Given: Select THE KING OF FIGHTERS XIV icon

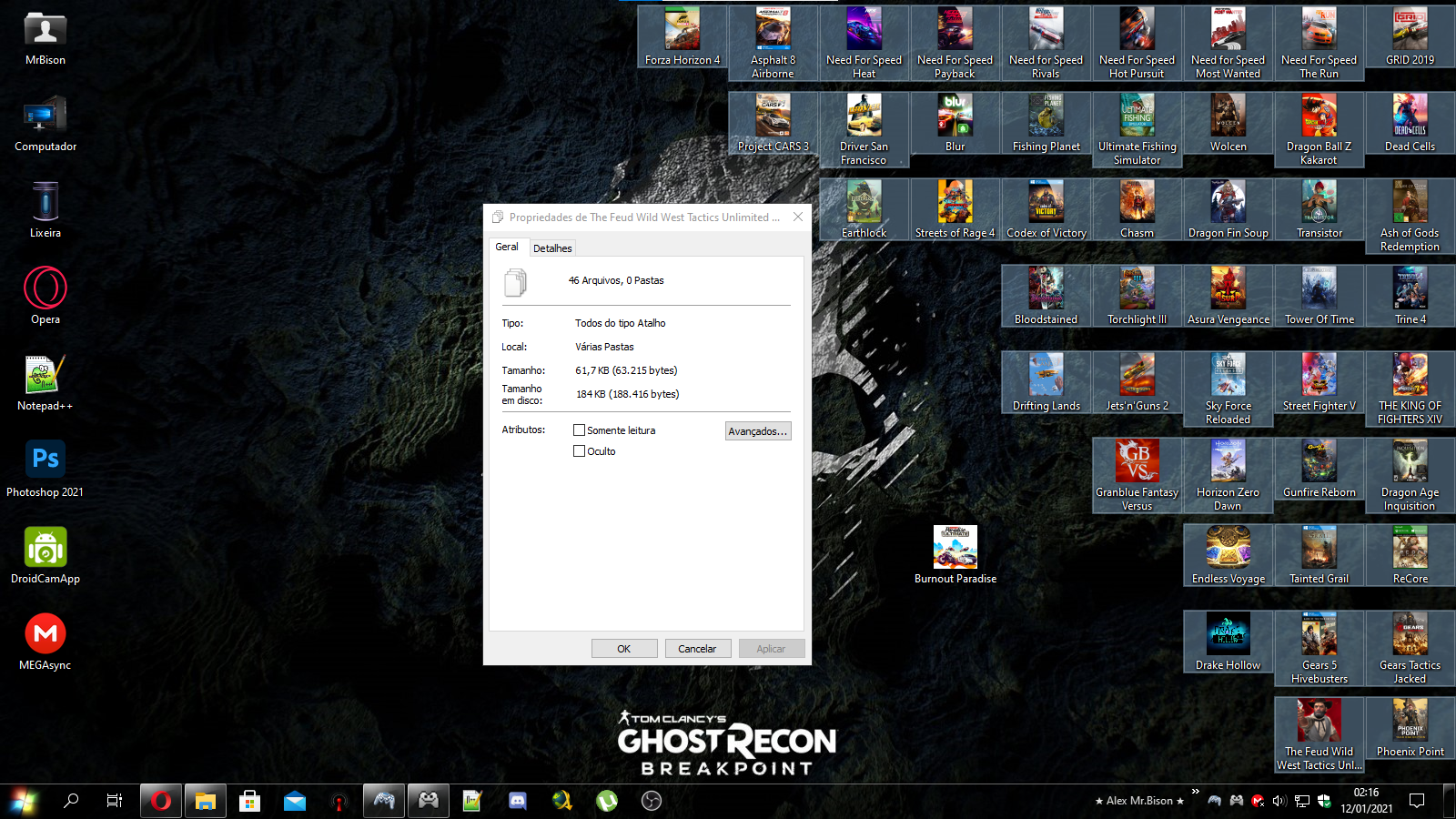Looking at the screenshot, I should [1410, 389].
